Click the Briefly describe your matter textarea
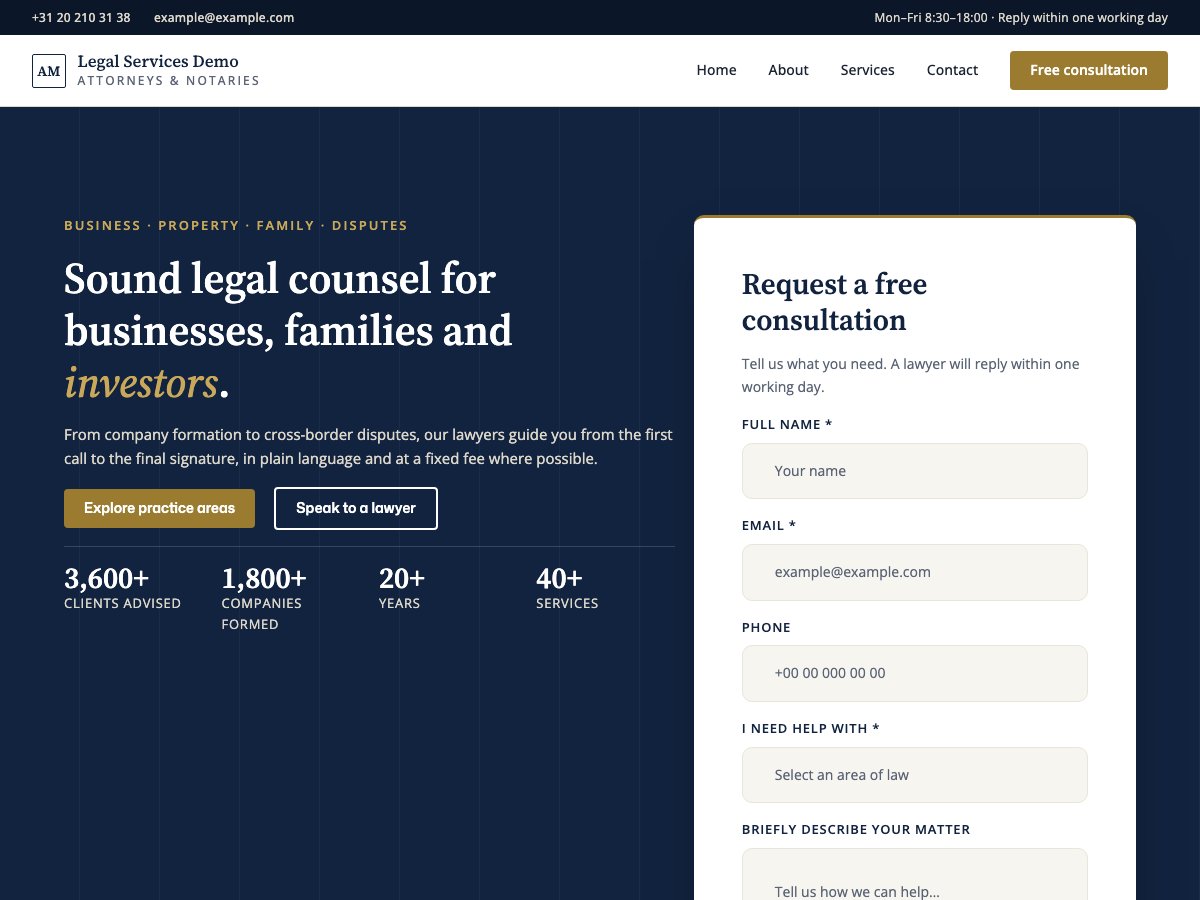 [x=914, y=875]
